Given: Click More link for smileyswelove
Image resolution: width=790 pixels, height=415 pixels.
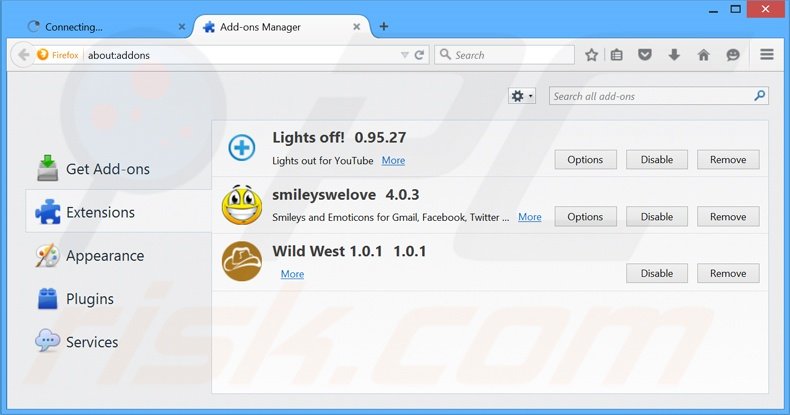Looking at the screenshot, I should [530, 217].
